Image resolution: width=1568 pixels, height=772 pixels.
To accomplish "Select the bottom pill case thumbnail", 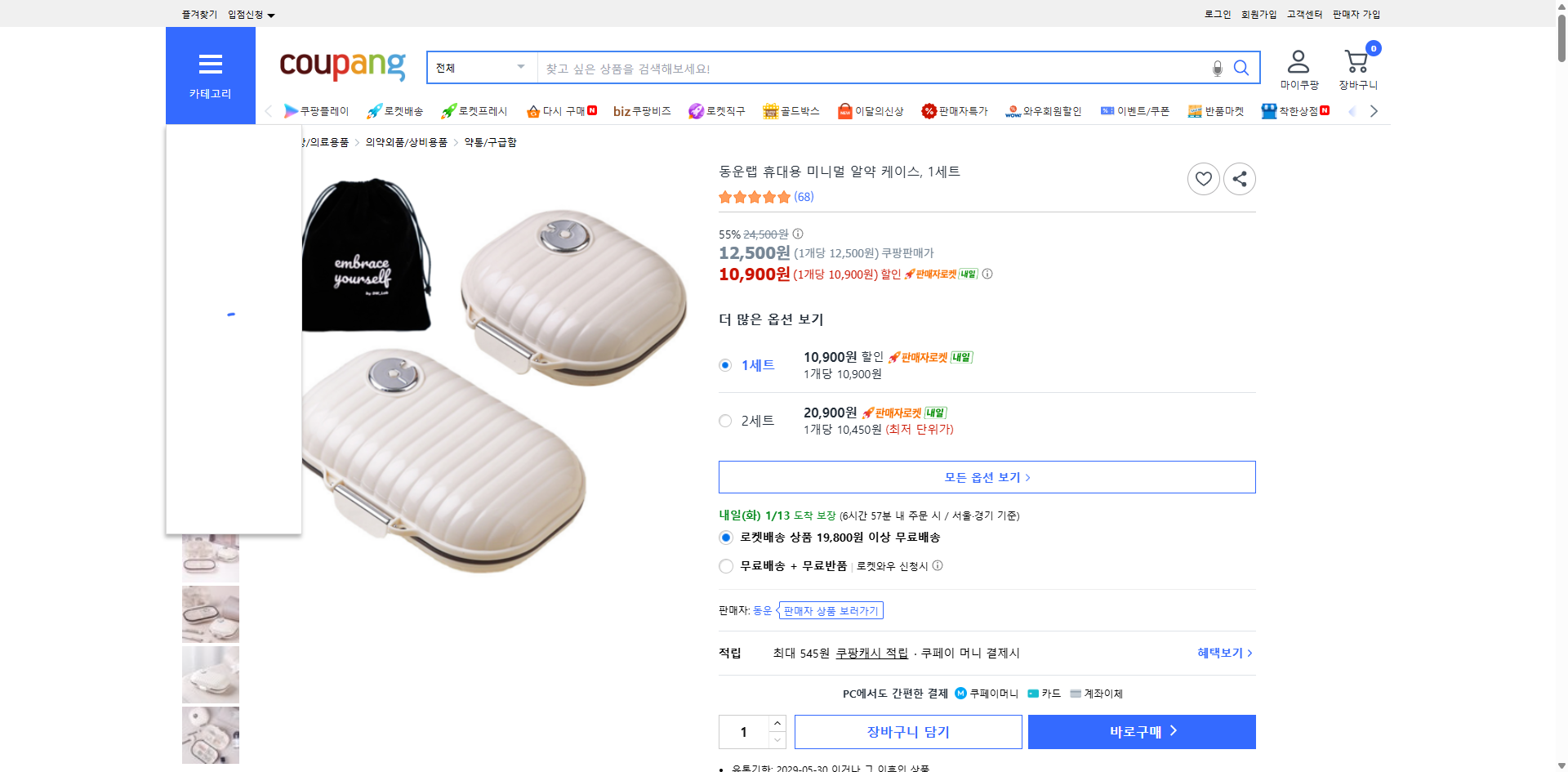I will (x=210, y=734).
